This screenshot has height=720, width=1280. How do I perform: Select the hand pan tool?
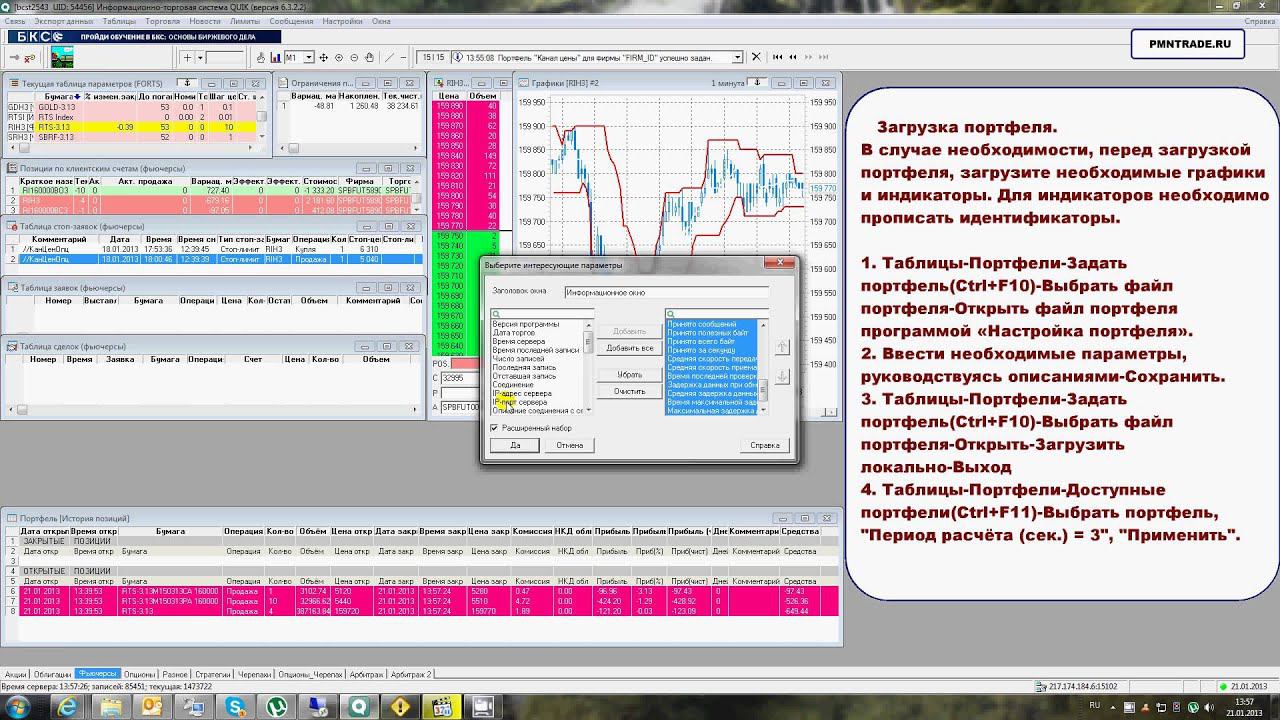(369, 57)
